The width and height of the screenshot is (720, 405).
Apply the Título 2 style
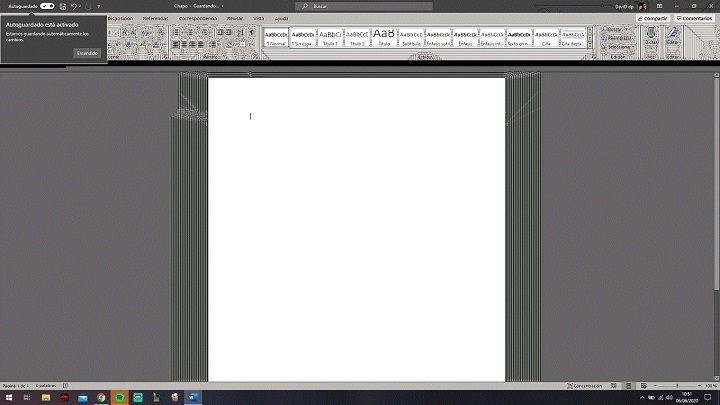click(357, 37)
